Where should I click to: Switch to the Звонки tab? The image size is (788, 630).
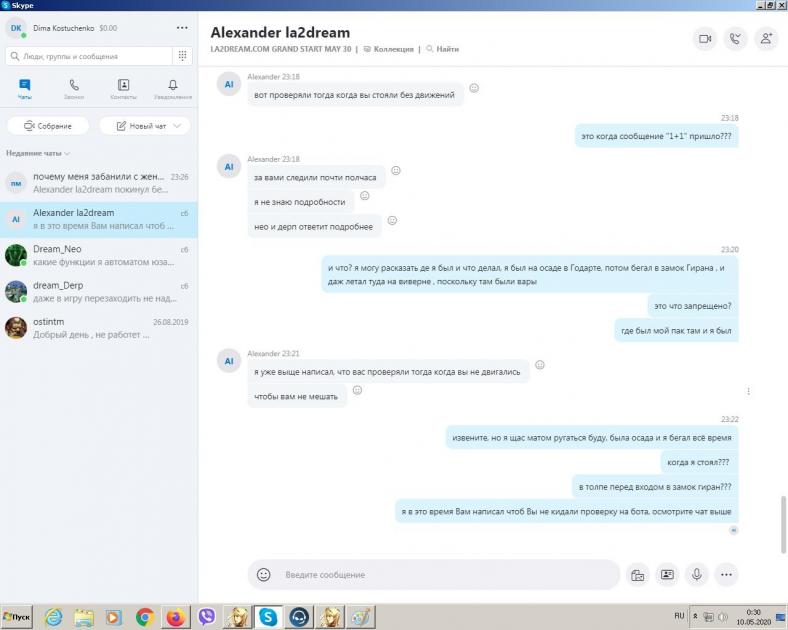(x=74, y=89)
